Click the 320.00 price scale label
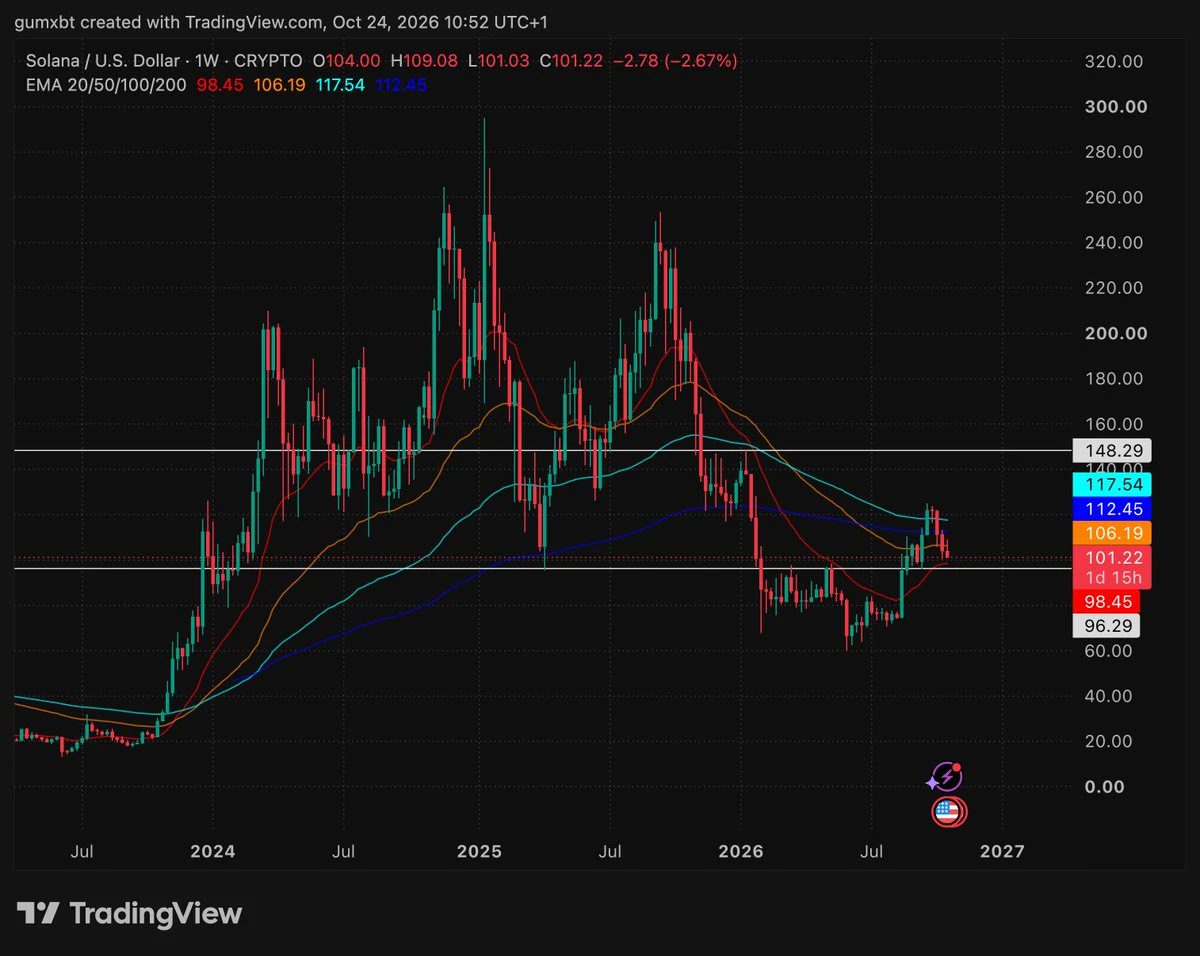Viewport: 1200px width, 956px height. click(1116, 61)
